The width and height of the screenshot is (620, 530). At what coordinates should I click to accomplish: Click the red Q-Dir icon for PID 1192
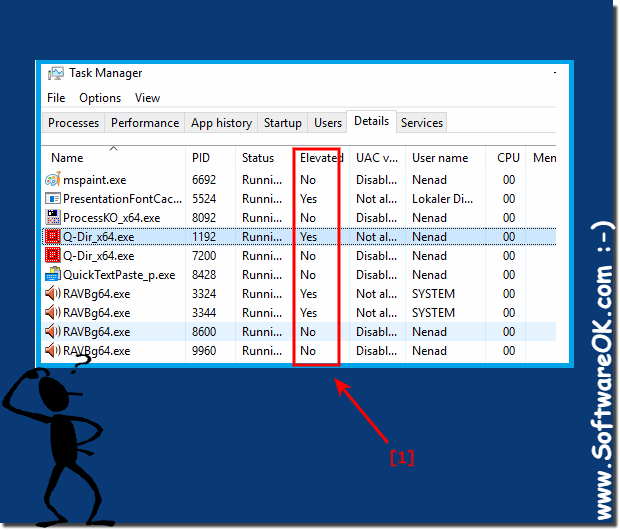coord(53,237)
